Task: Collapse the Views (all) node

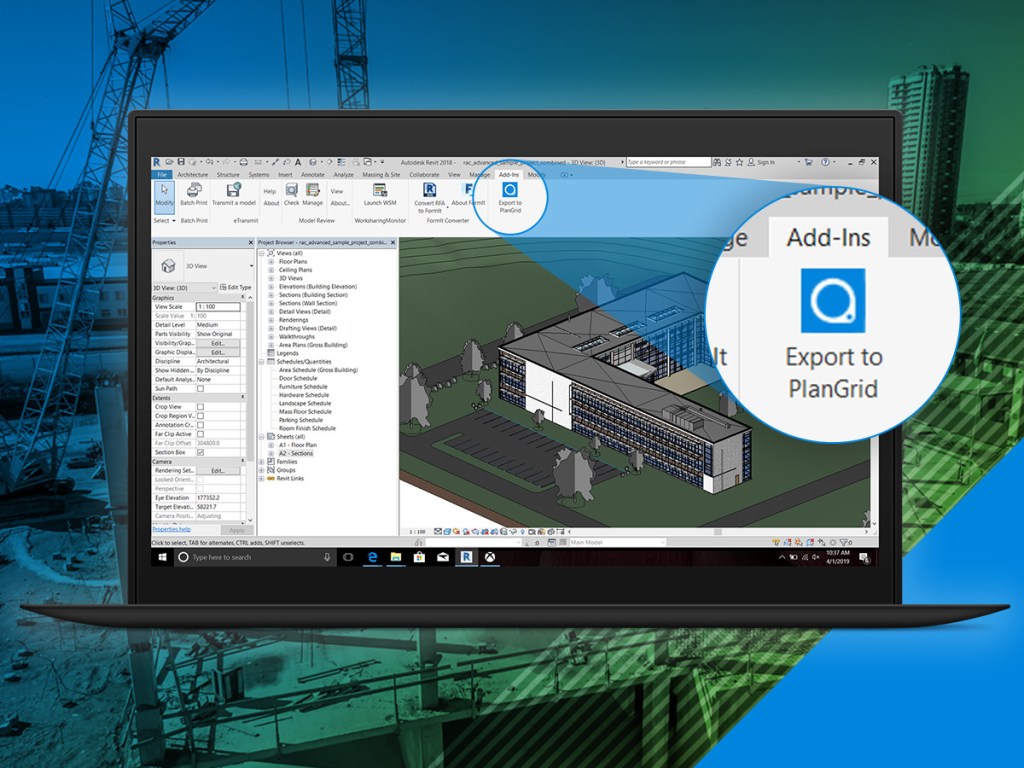Action: tap(262, 253)
